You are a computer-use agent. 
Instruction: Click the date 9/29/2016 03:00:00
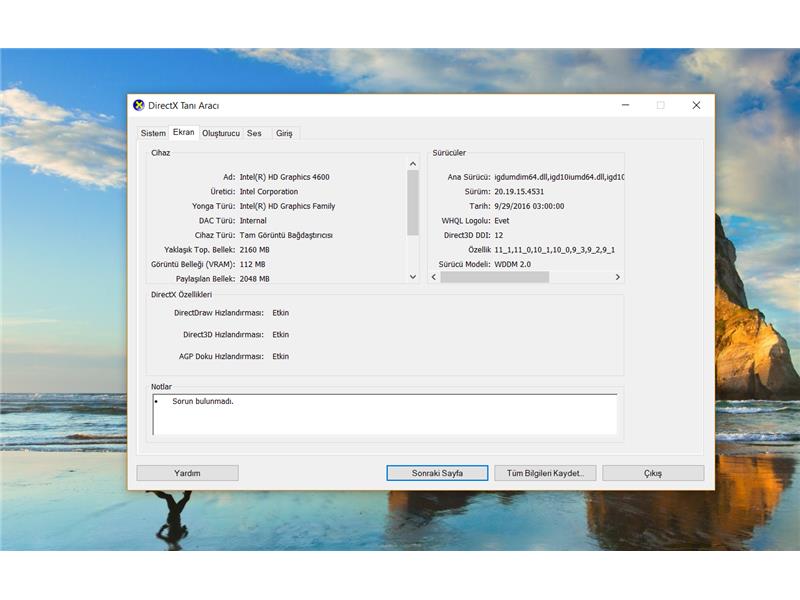529,206
